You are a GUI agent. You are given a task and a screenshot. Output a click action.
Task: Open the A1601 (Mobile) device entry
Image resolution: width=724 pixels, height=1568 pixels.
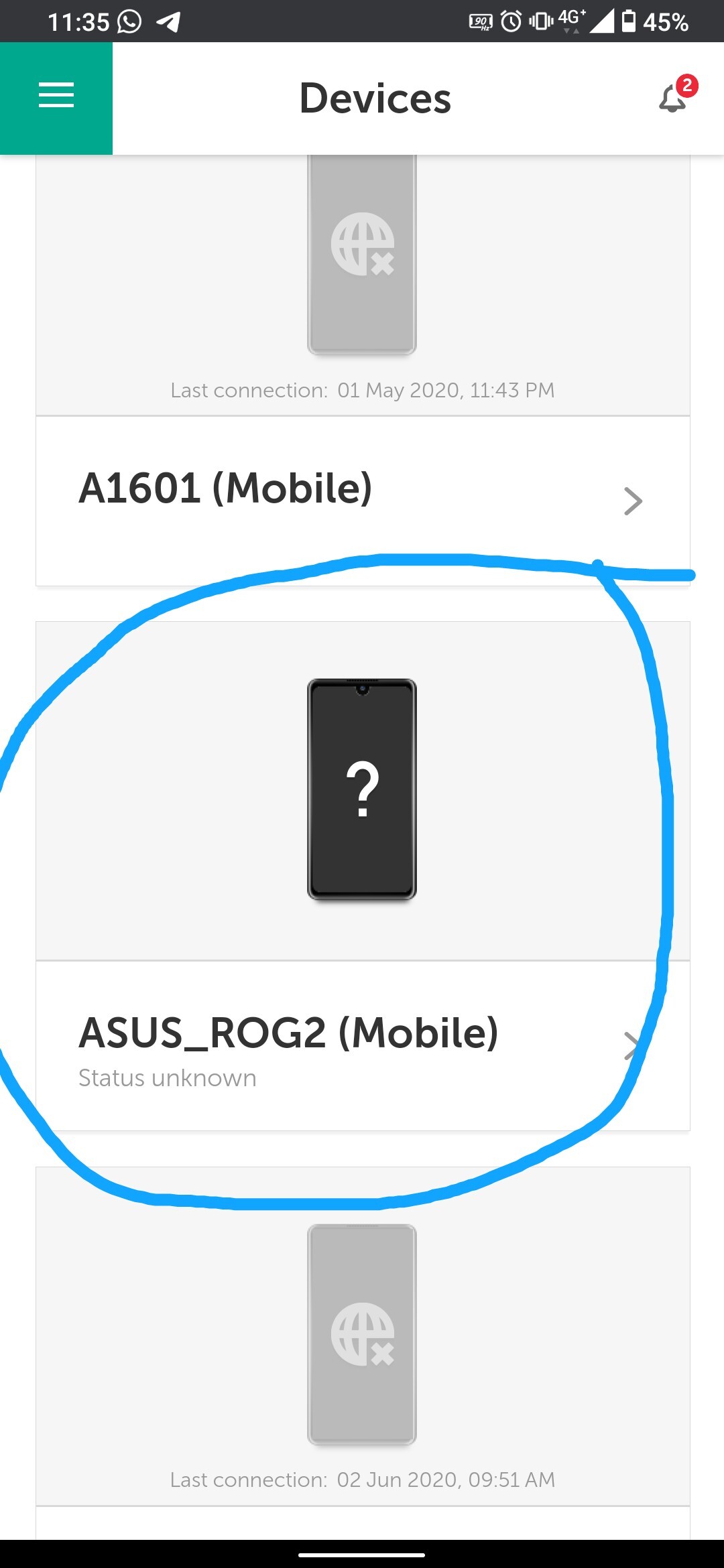[363, 501]
